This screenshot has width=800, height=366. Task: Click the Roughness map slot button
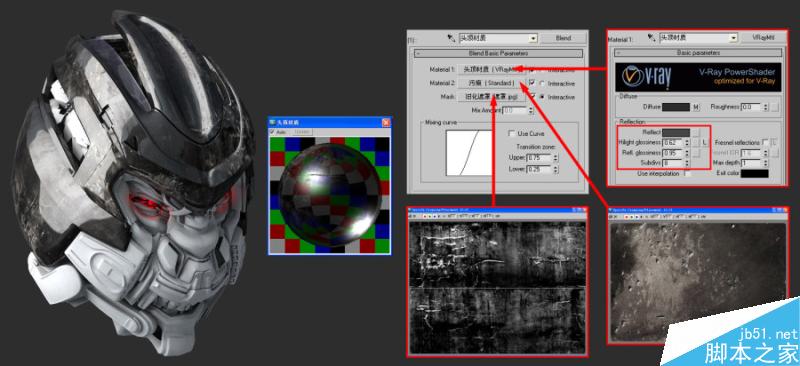click(774, 107)
